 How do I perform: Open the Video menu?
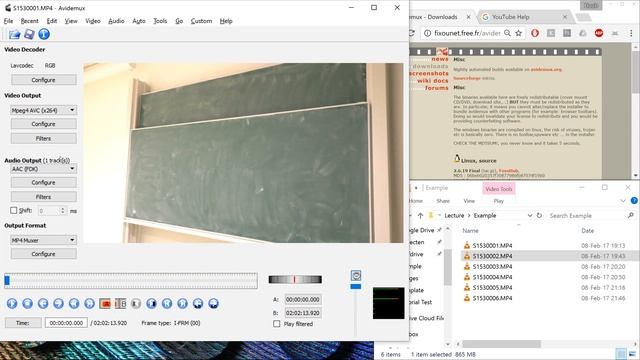coord(93,21)
